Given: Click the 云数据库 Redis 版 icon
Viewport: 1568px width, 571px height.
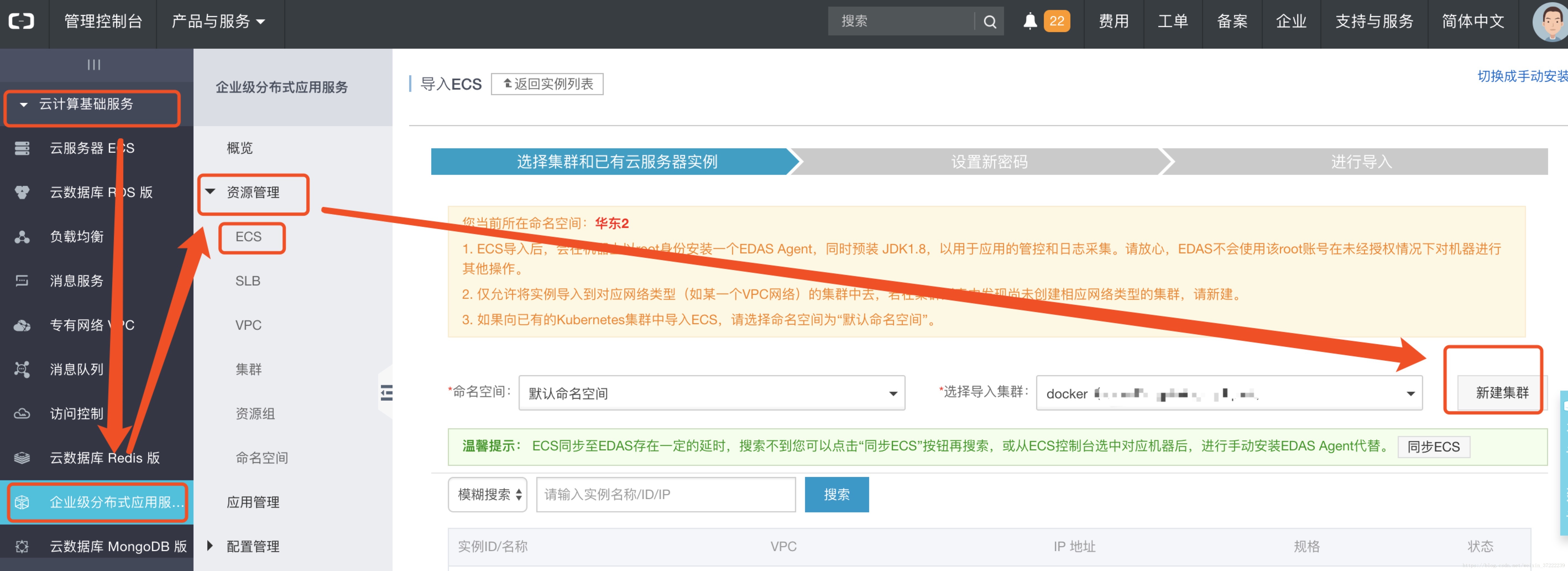Looking at the screenshot, I should [22, 458].
